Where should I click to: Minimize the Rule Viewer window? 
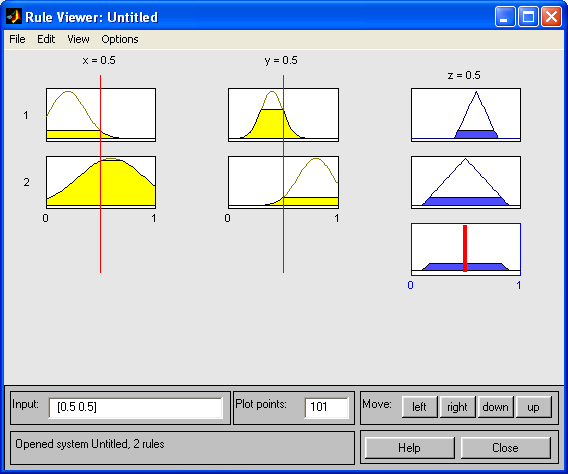tap(505, 16)
